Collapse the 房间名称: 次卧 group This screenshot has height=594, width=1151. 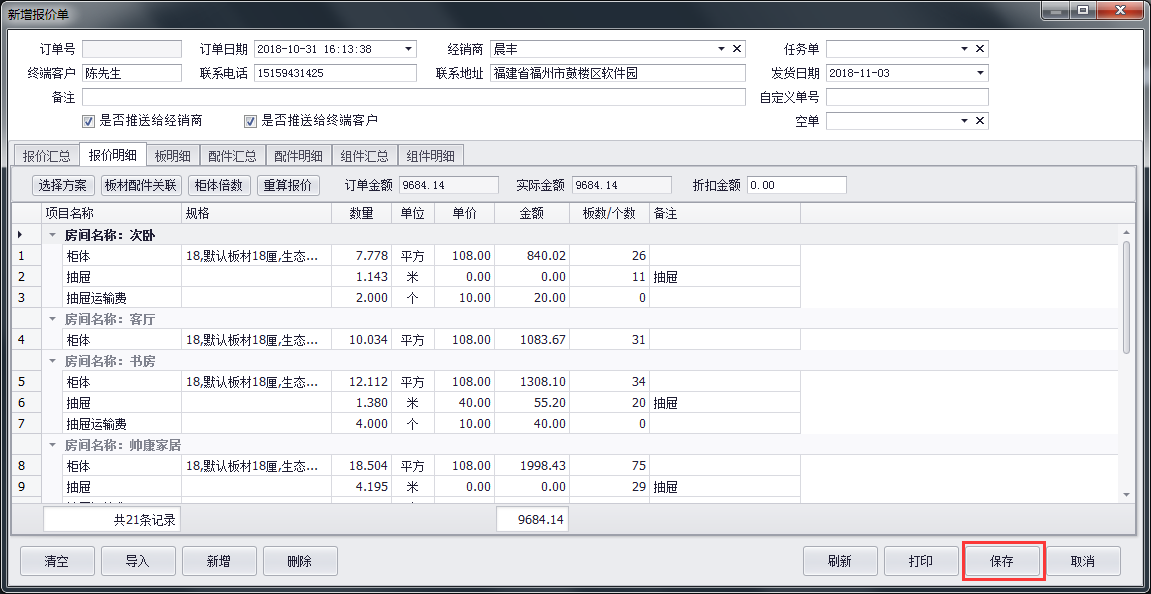tap(52, 235)
